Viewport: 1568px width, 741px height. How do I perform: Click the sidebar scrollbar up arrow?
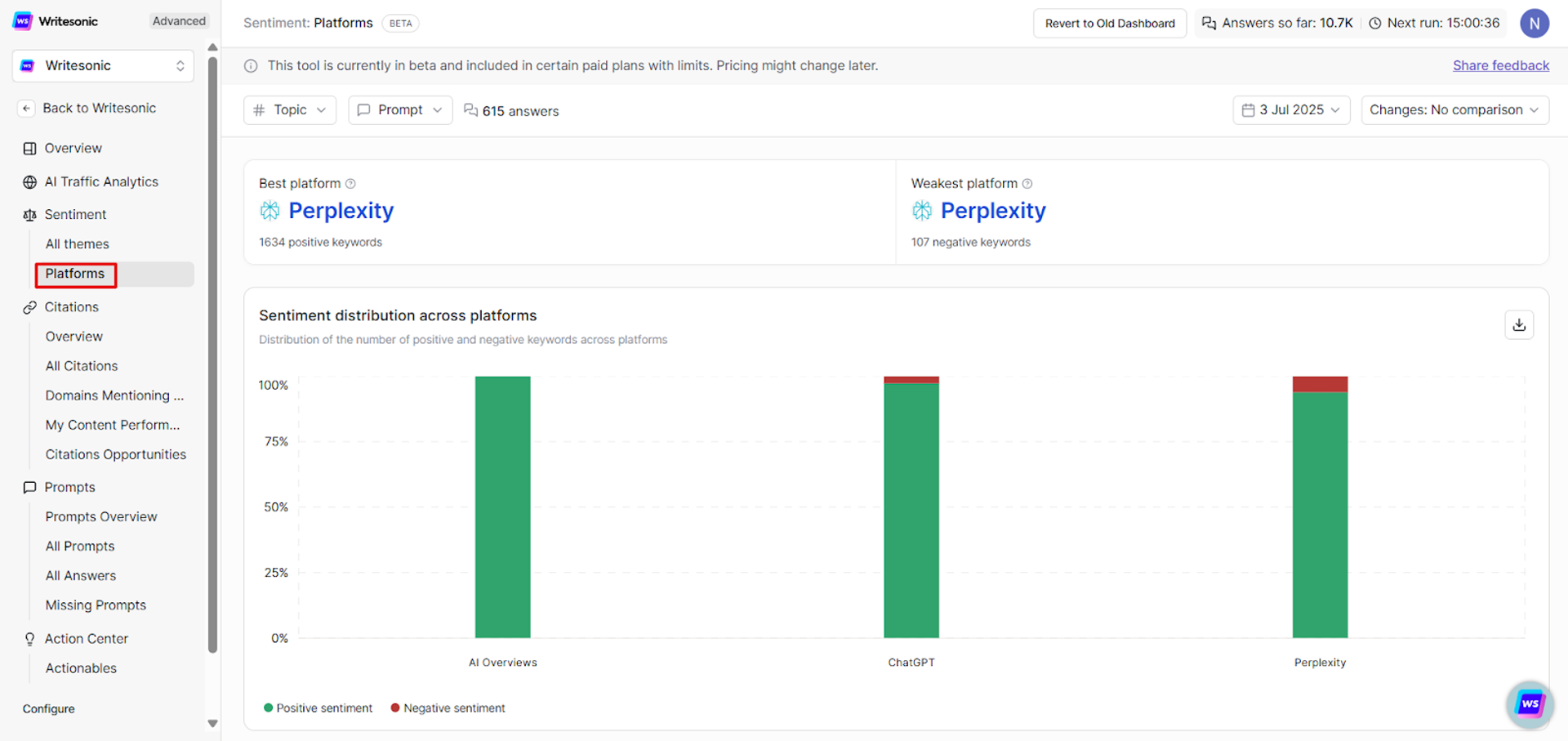click(212, 47)
